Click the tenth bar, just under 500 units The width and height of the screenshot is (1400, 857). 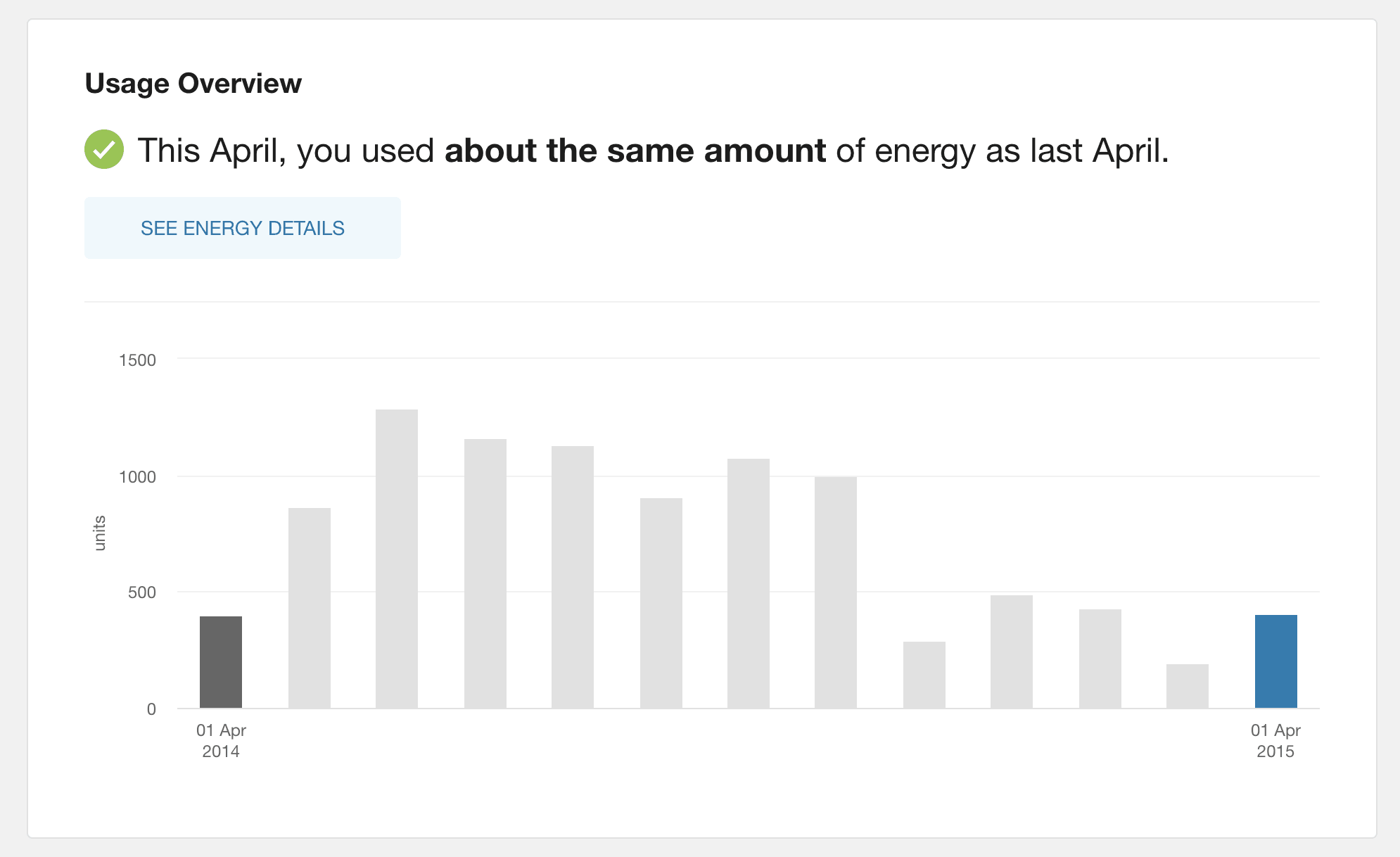click(1012, 652)
